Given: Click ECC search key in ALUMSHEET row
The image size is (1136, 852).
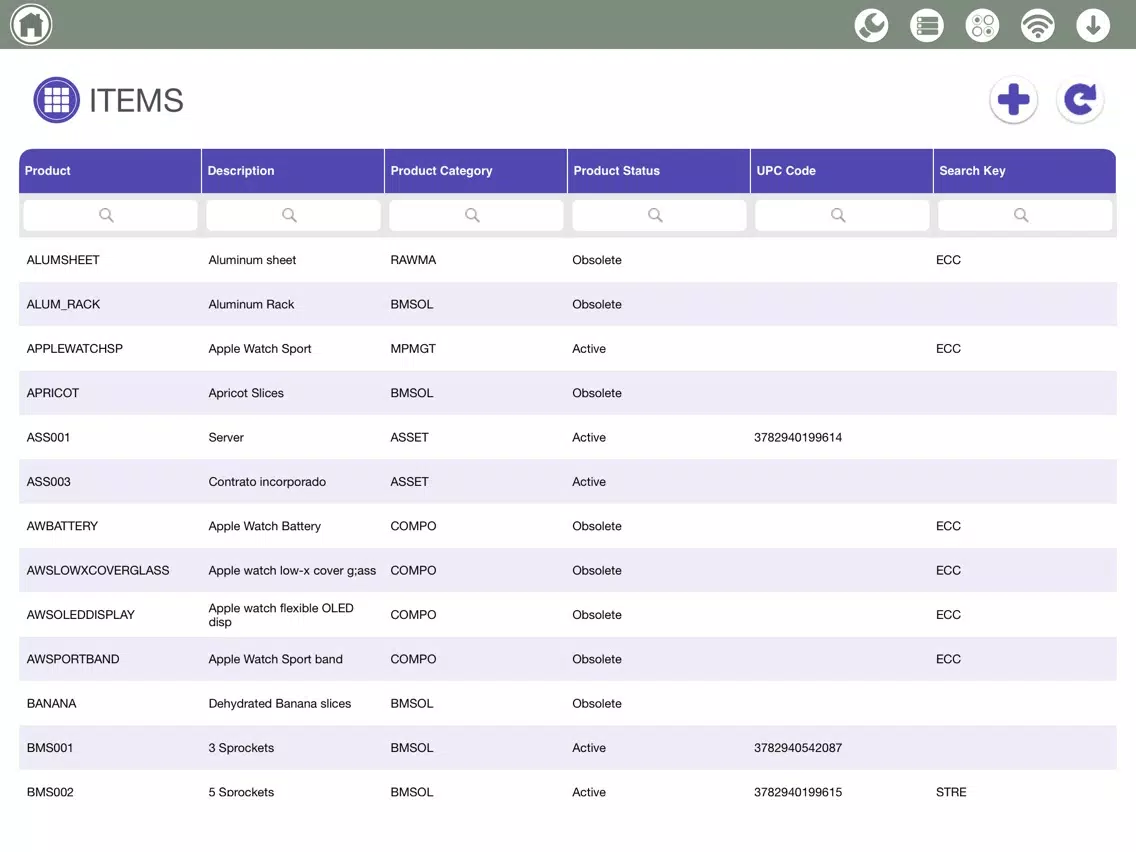Looking at the screenshot, I should (x=948, y=260).
